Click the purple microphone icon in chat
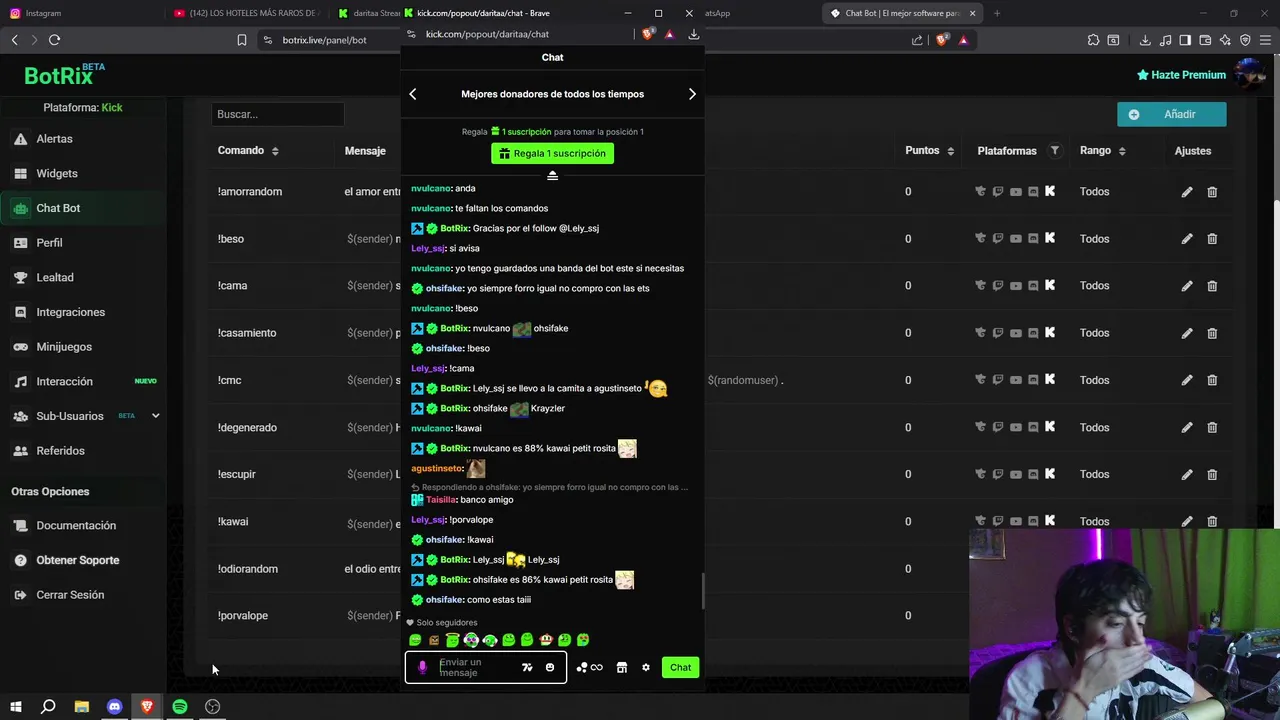This screenshot has height=720, width=1280. pos(422,667)
